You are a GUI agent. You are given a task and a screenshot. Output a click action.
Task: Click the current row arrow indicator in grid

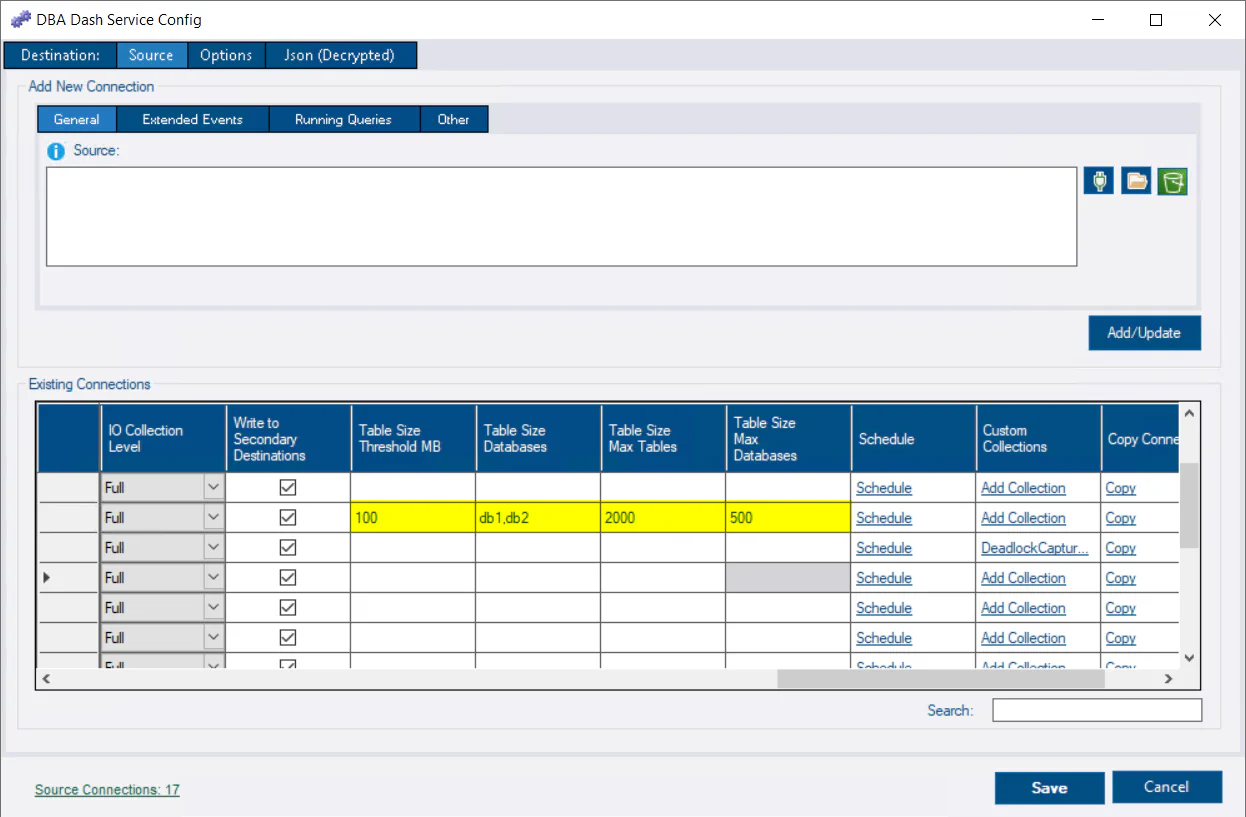click(46, 578)
